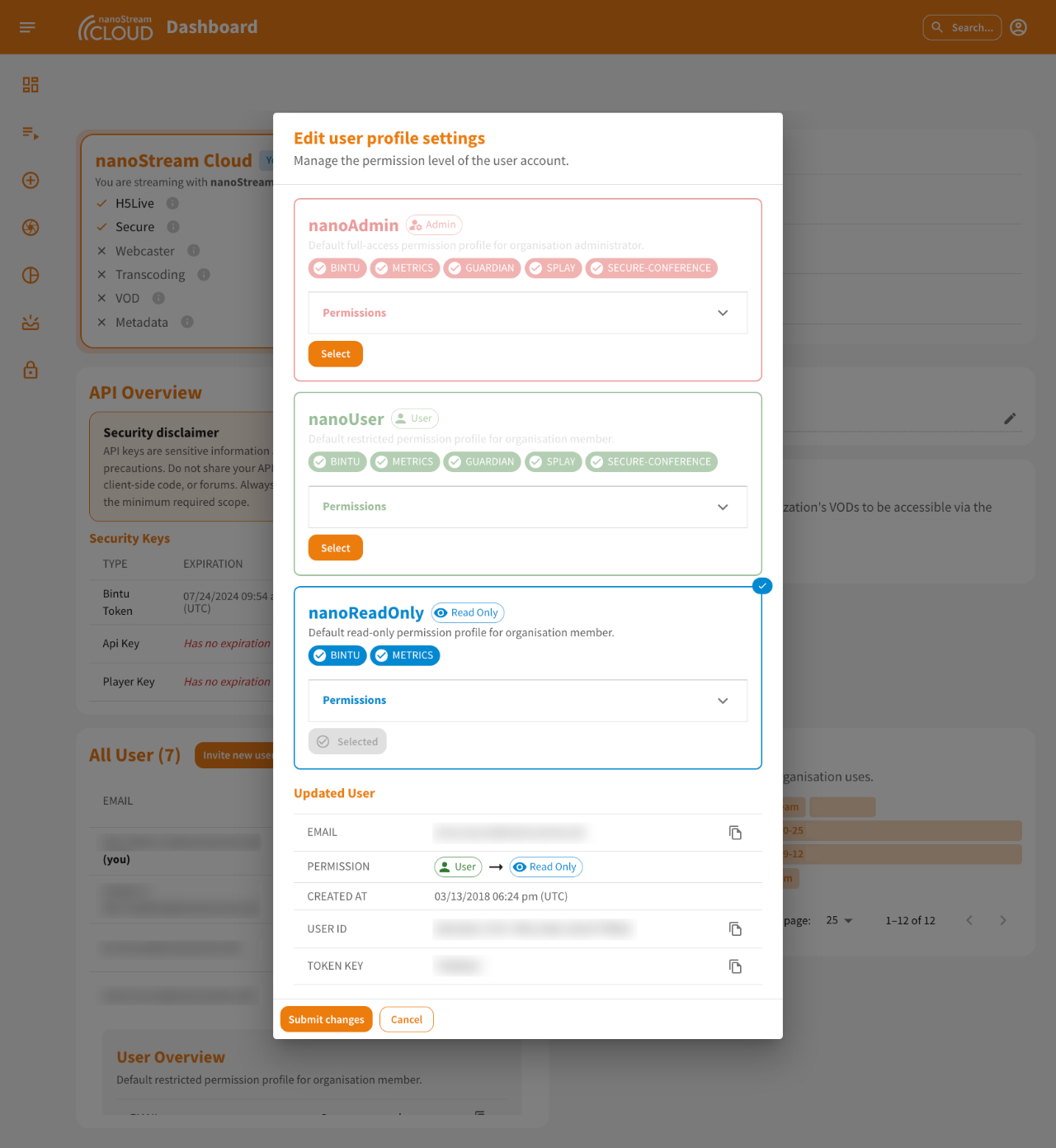This screenshot has height=1148, width=1056.
Task: Click the new Read Only permission badge
Action: pyautogui.click(x=546, y=867)
